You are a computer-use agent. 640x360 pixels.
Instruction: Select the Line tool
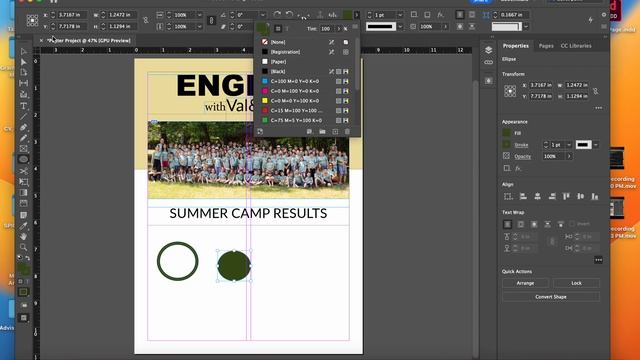(23, 117)
